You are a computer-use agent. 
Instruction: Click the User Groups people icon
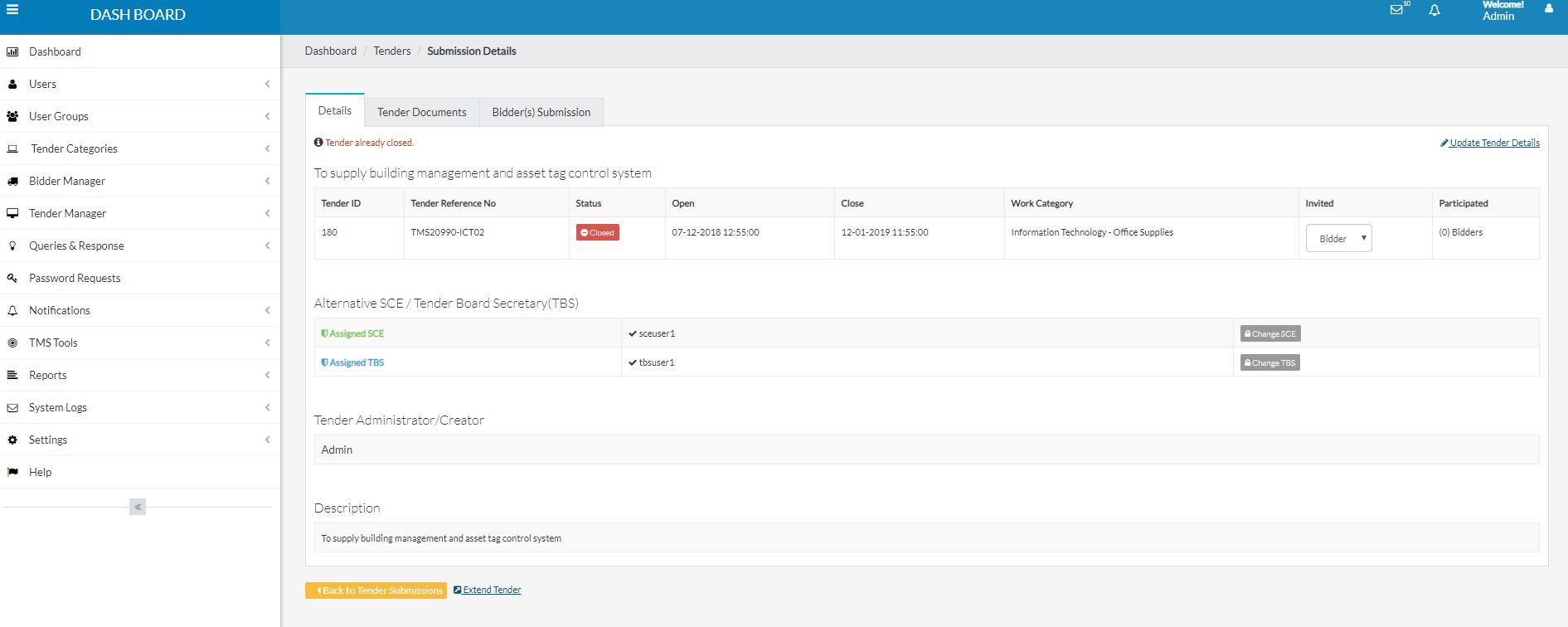point(12,116)
